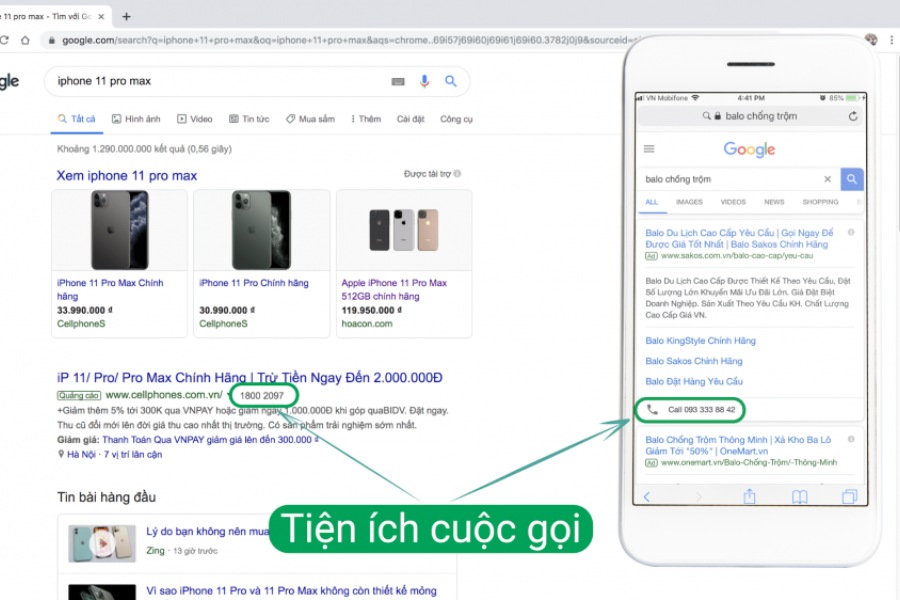900x600 pixels.
Task: Close the '11 pro max' browser tab
Action: pos(101,17)
